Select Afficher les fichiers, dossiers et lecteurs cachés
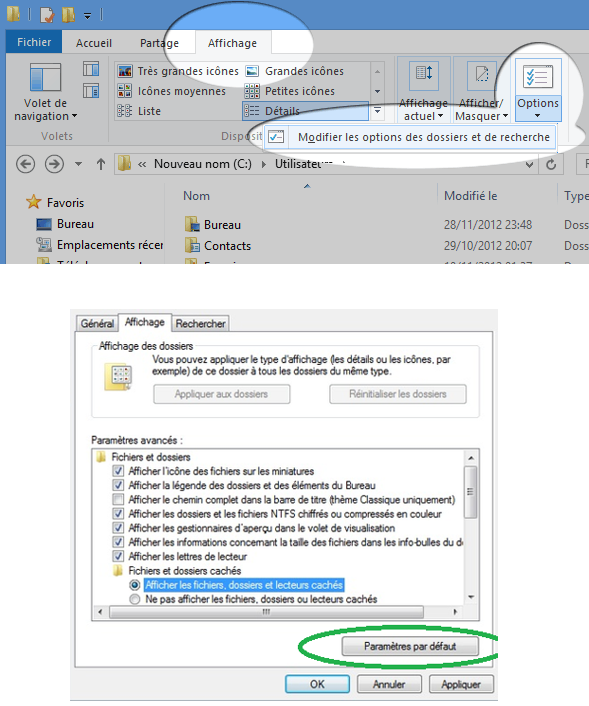Screen dimensions: 589x706 134,585
